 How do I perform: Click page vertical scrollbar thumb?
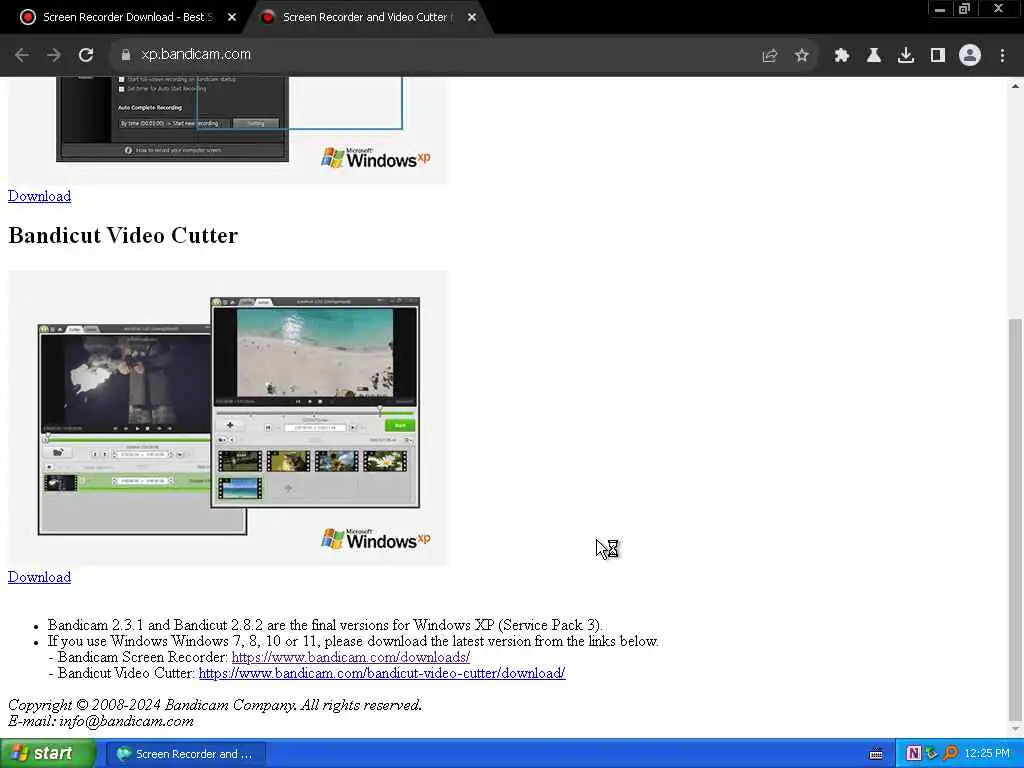[x=1015, y=519]
